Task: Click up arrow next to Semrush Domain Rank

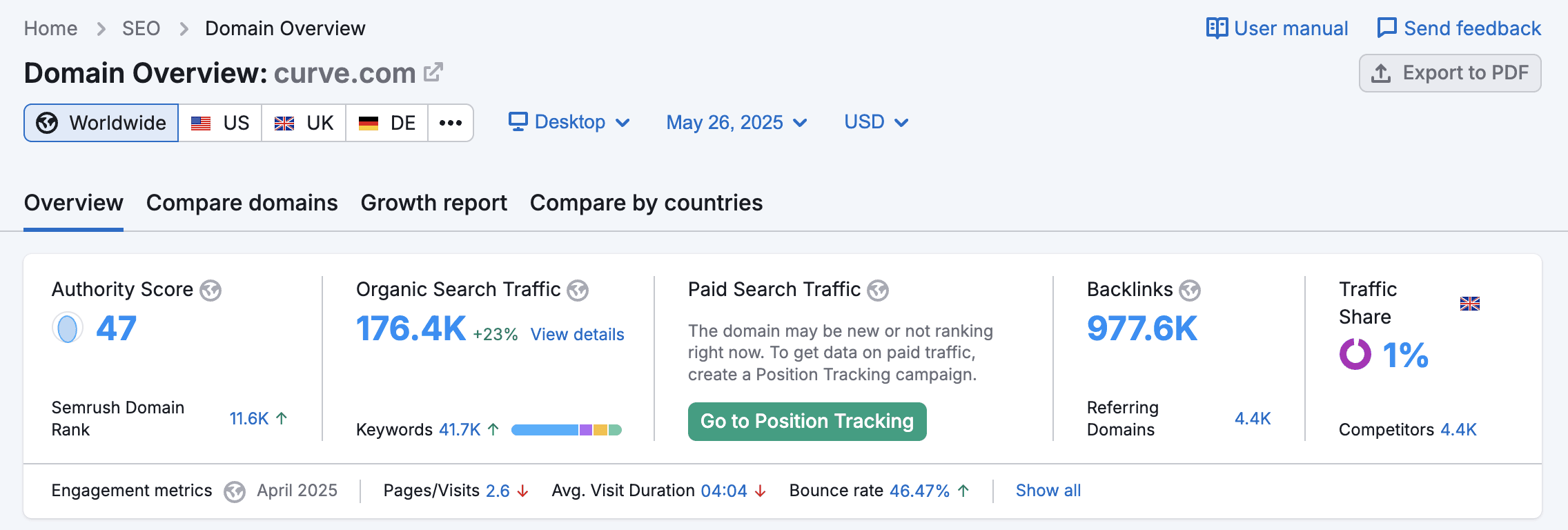Action: tap(282, 418)
